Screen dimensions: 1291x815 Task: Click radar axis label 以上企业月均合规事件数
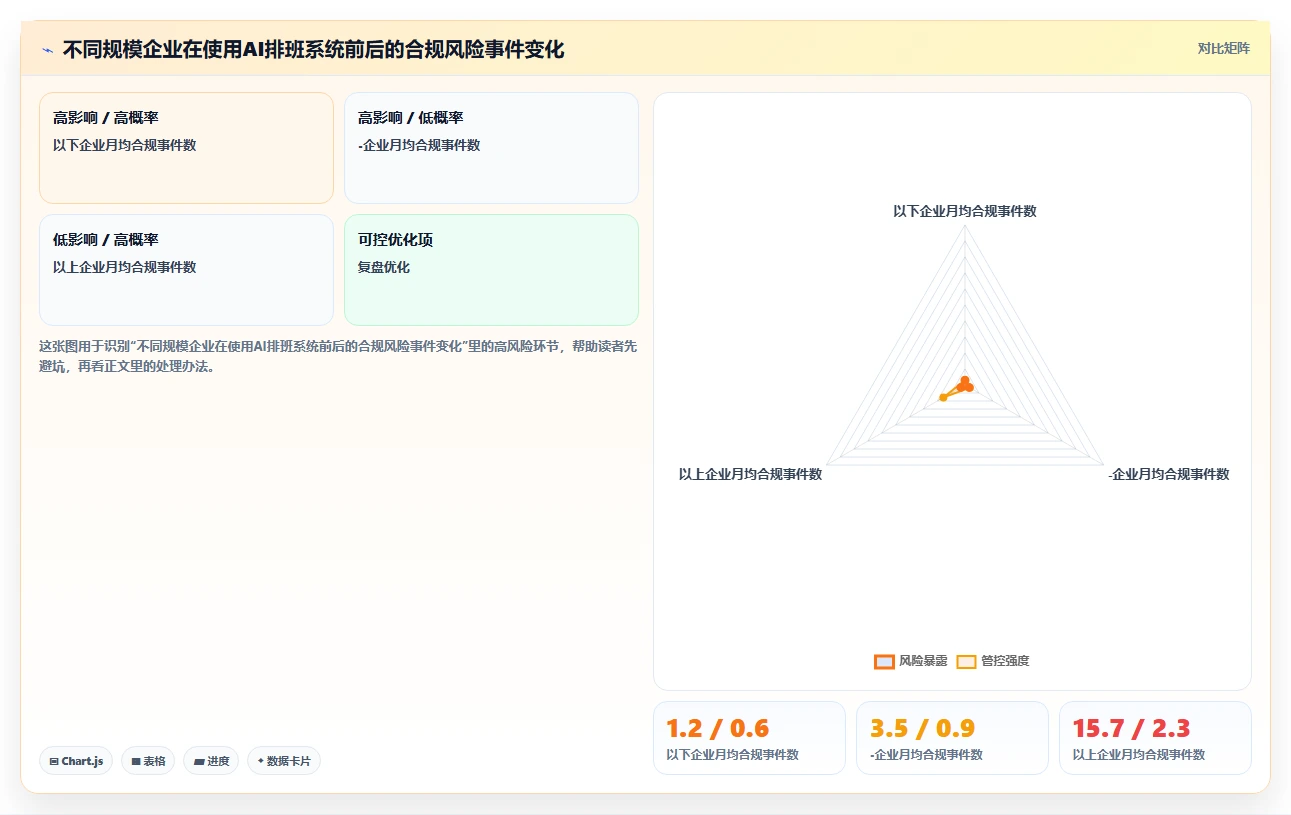click(750, 474)
